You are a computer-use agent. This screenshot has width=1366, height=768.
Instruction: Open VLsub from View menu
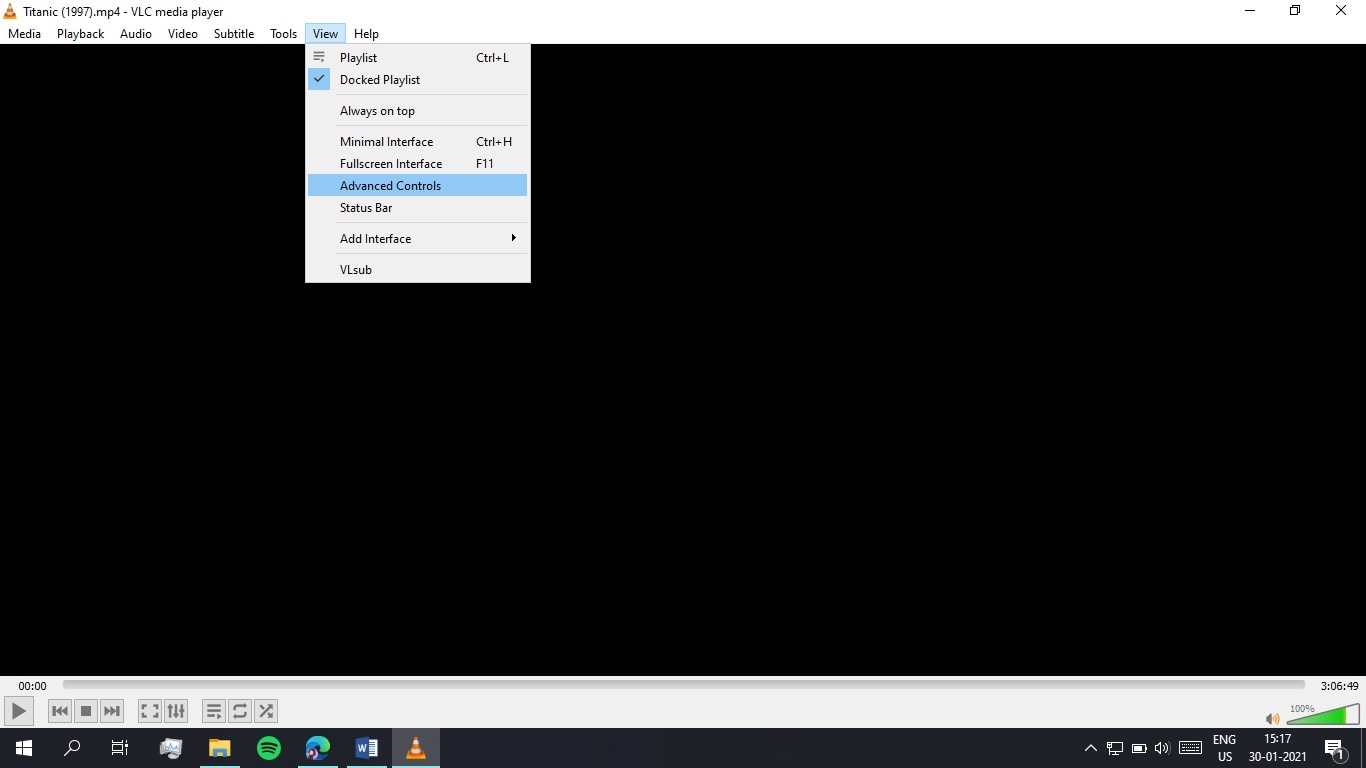418,270
